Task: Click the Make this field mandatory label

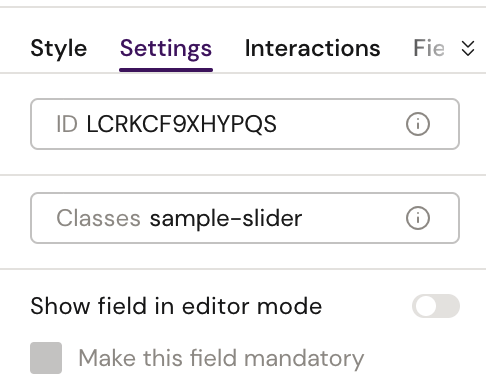Action: pos(221,358)
